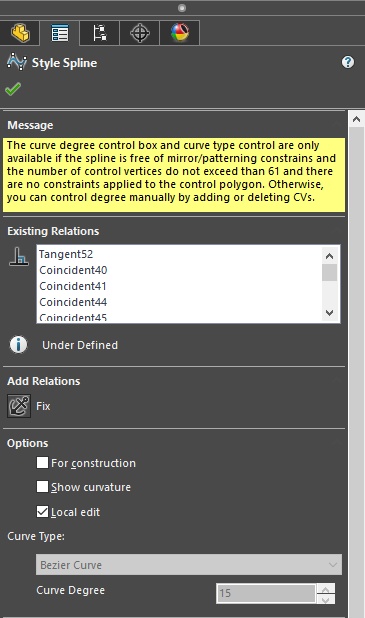Viewport: 365px width, 618px height.
Task: Select Tangent52 in Existing Relations
Action: click(66, 254)
